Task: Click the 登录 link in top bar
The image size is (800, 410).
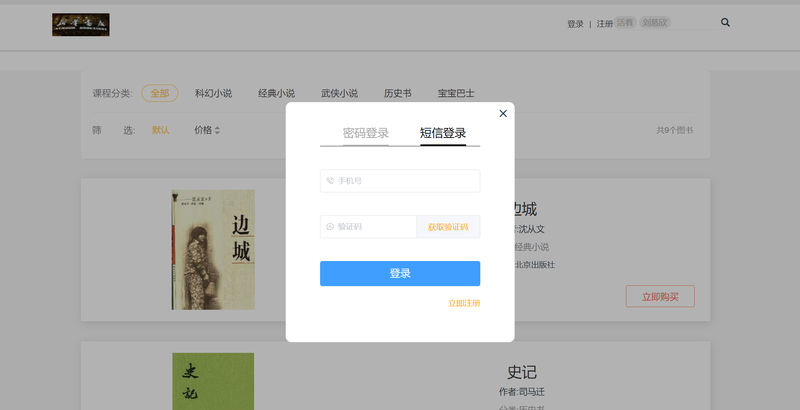Action: coord(575,24)
